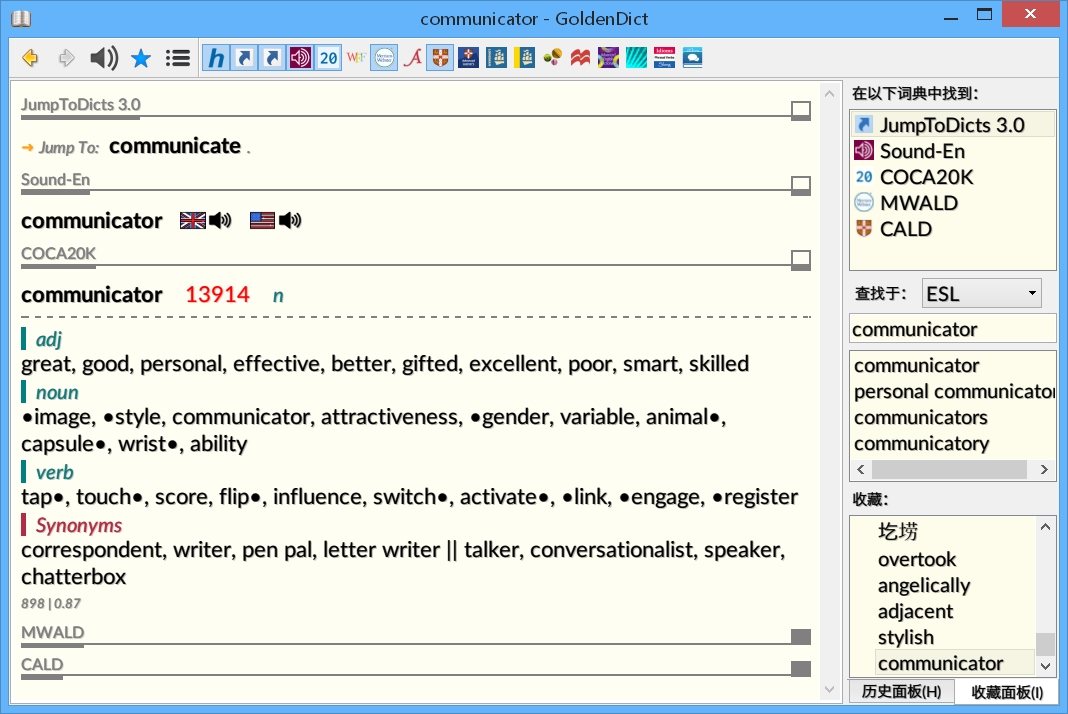Image resolution: width=1068 pixels, height=714 pixels.
Task: Toggle the Cambridge shield CALD toolbar icon
Action: point(440,58)
